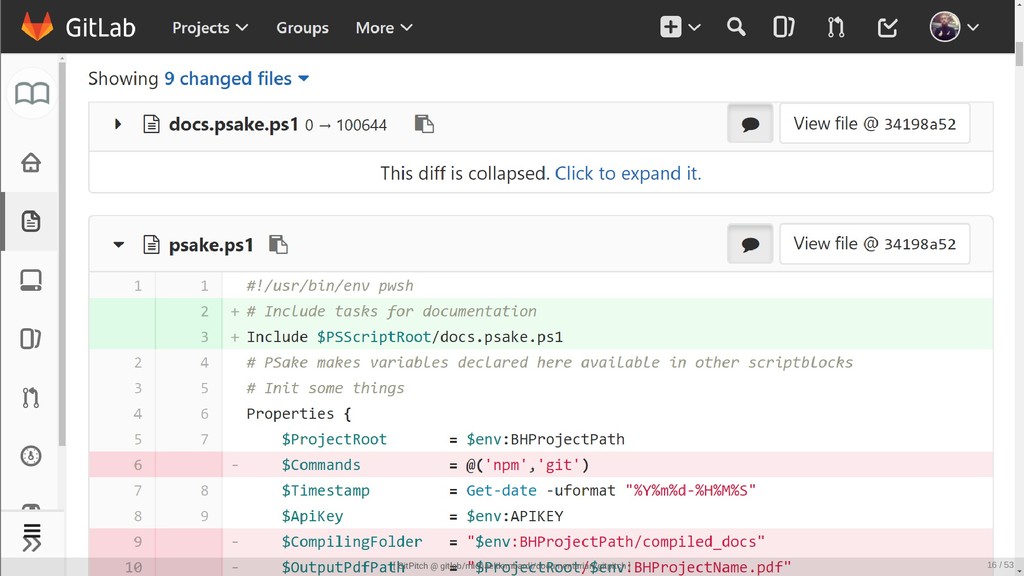Image resolution: width=1024 pixels, height=576 pixels.
Task: Open the to-do list checkmark icon
Action: [887, 27]
